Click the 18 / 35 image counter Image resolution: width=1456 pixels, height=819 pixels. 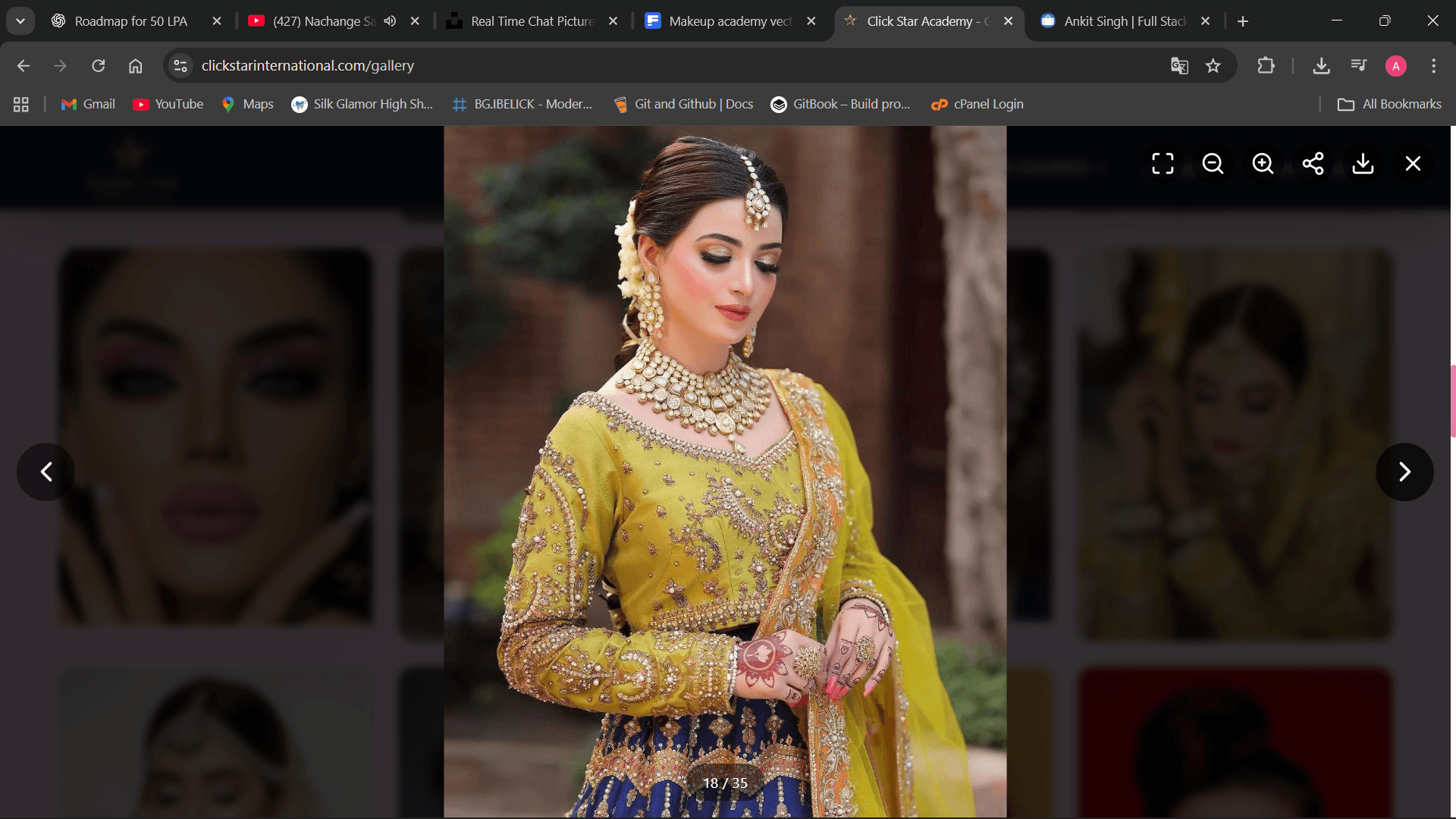click(x=725, y=783)
